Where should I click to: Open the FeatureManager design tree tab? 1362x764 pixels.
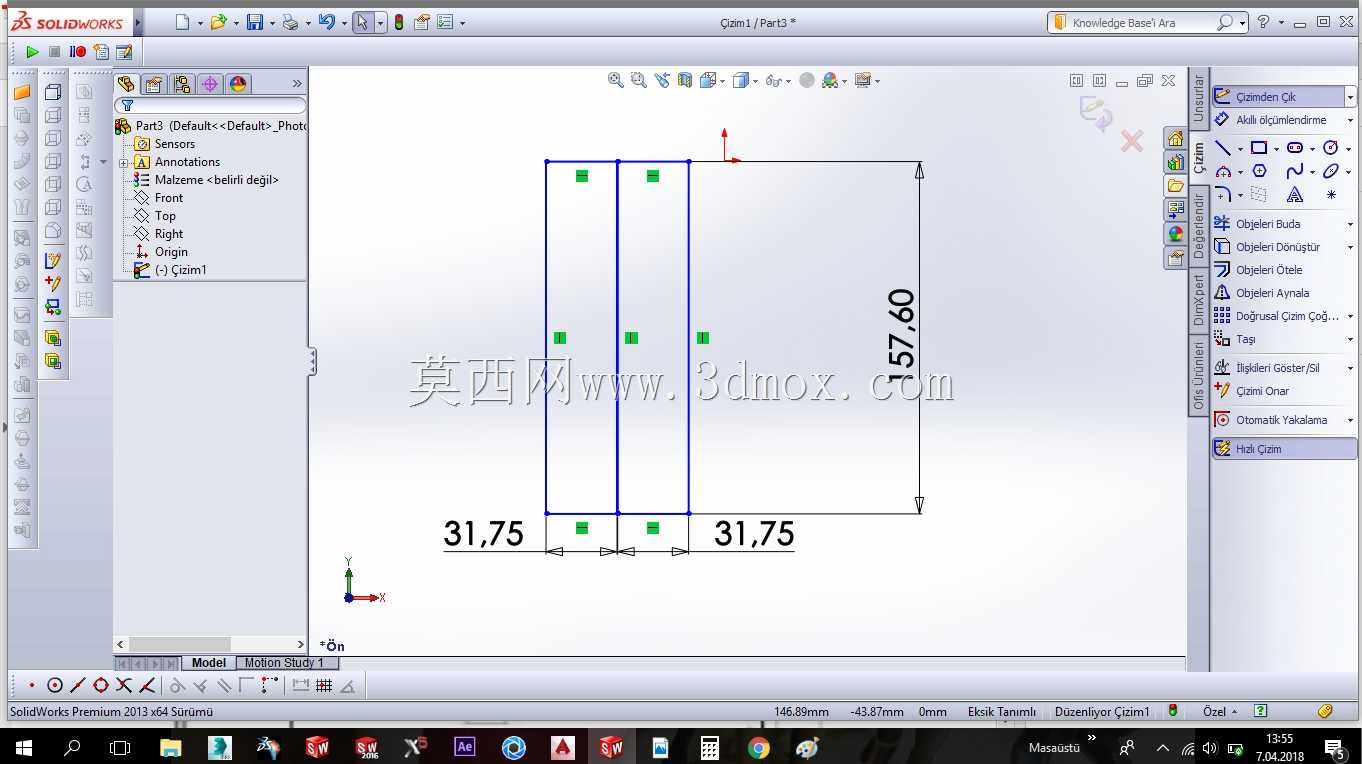coord(125,84)
